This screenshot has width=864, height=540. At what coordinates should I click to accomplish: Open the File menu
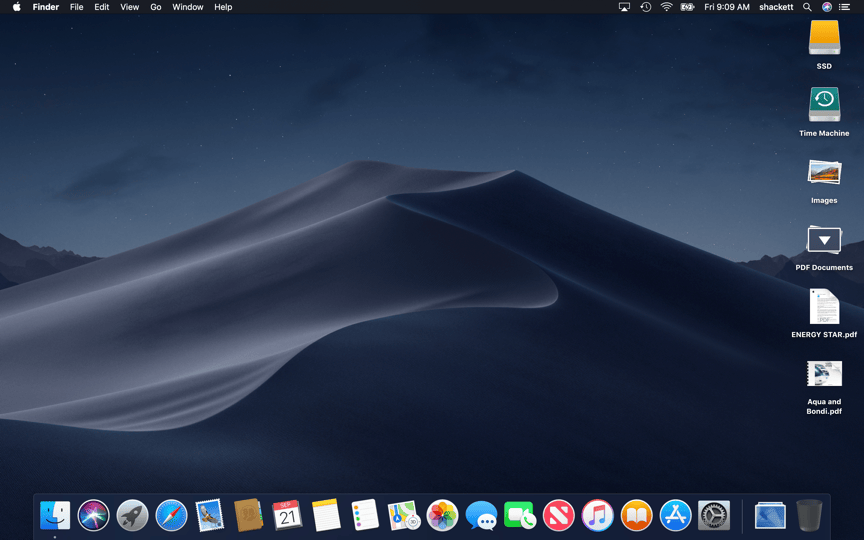click(77, 7)
